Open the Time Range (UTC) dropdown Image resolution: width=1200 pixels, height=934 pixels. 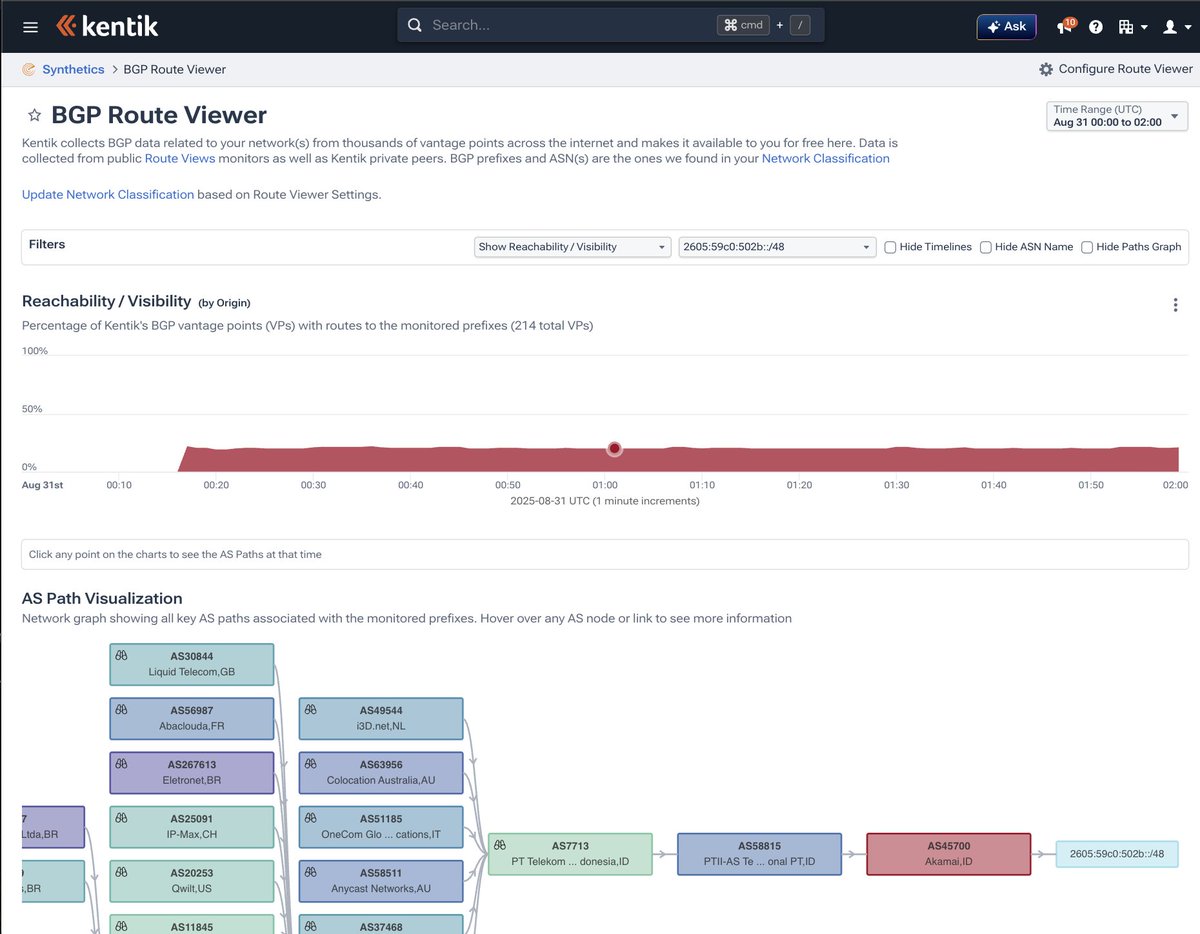(1117, 116)
